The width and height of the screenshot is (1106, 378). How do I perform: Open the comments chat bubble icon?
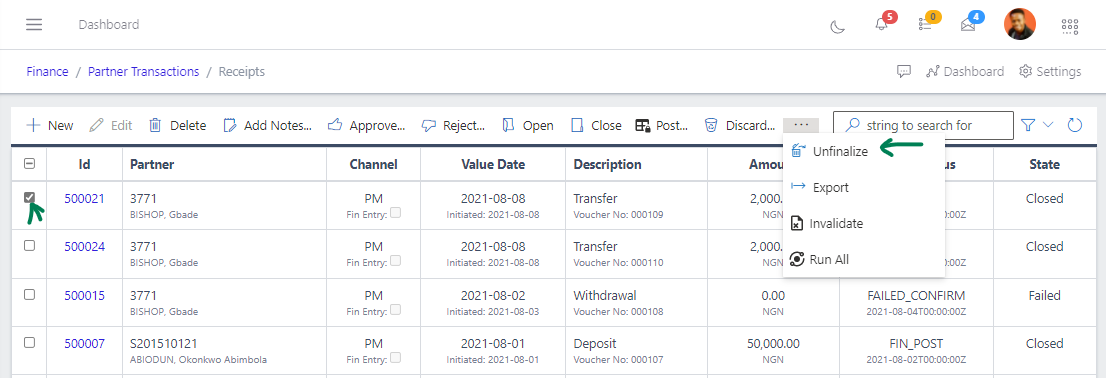[904, 71]
